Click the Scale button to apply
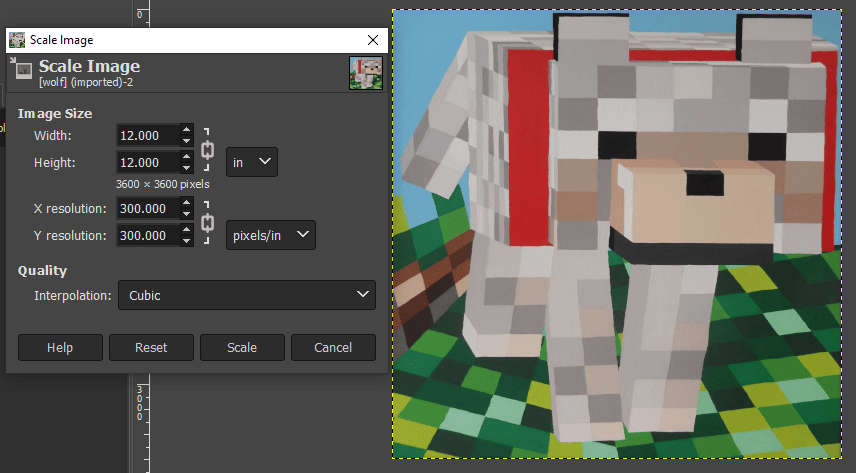Screen dimensions: 856x473 (x=242, y=347)
